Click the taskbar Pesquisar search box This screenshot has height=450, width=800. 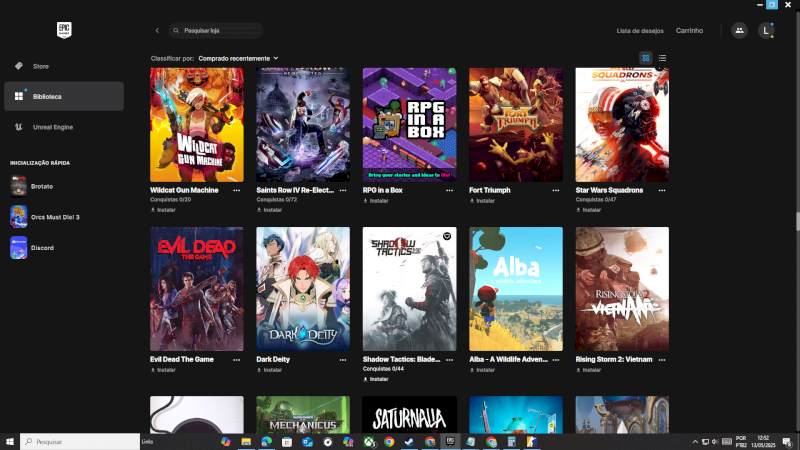tap(80, 442)
